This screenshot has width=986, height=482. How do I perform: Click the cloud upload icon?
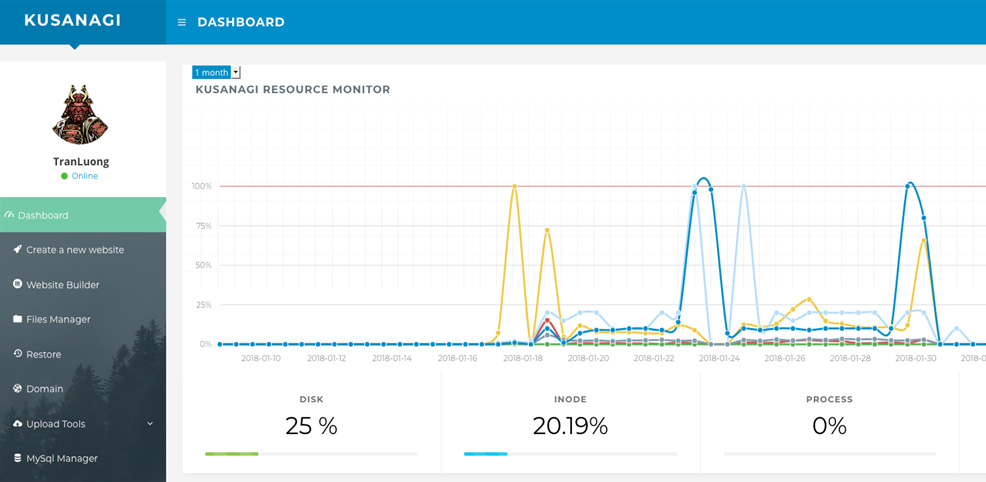[x=18, y=424]
